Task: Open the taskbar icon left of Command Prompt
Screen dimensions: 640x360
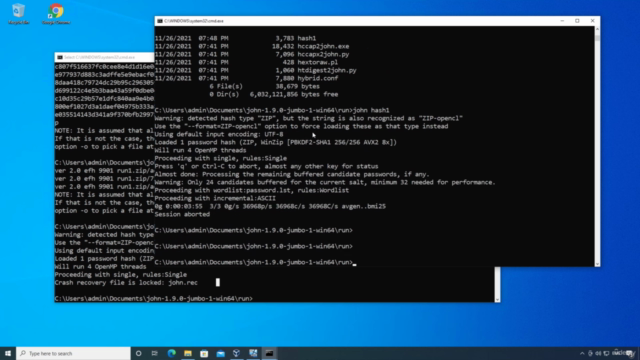Action: (253, 353)
